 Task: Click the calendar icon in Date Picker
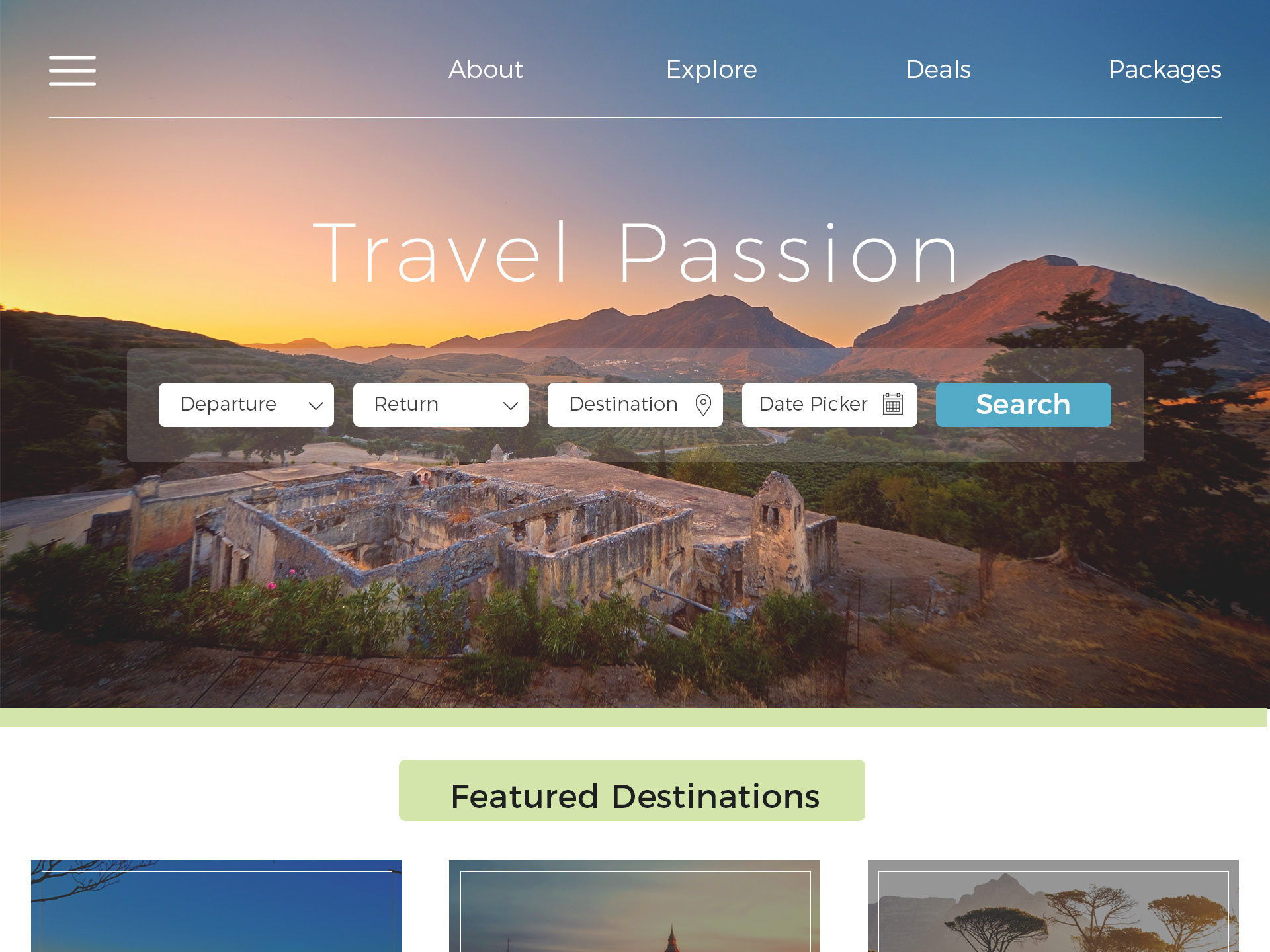[892, 404]
